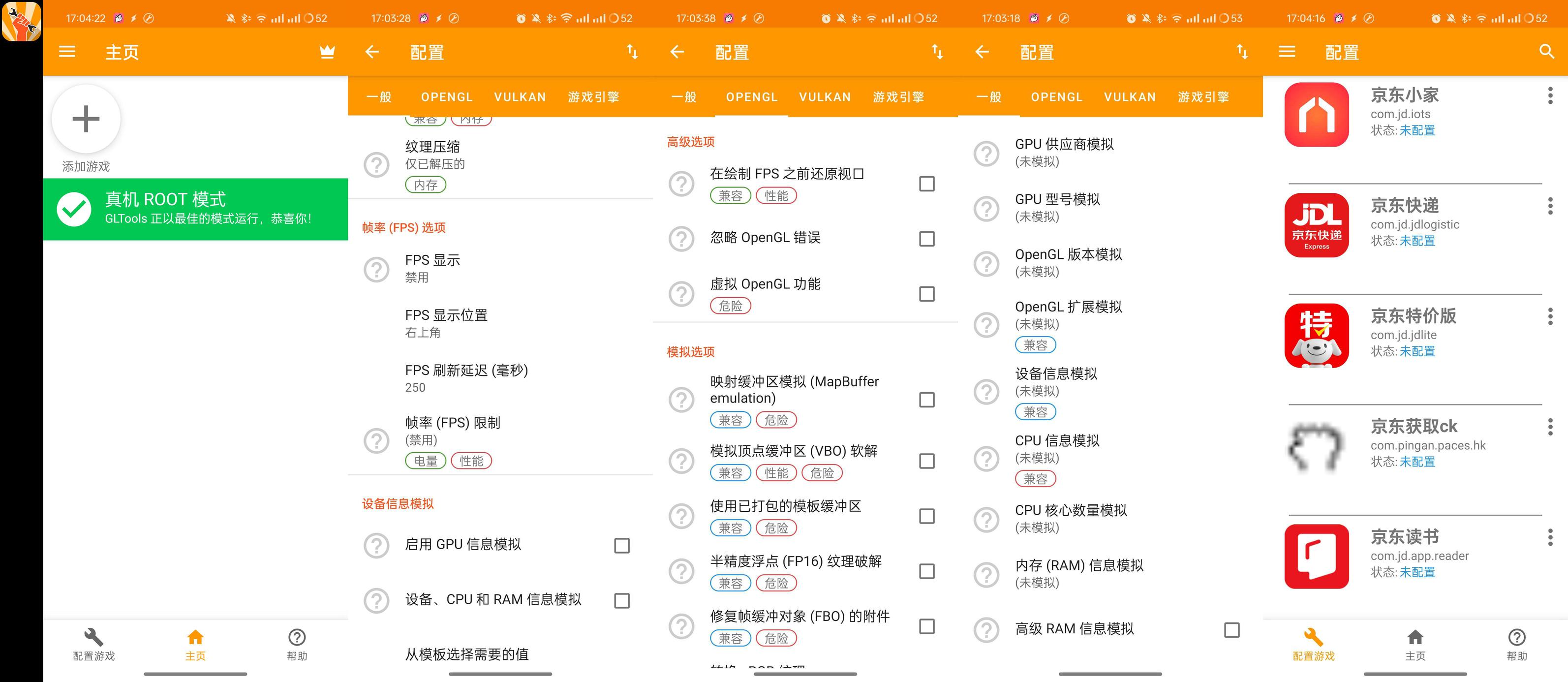Open help for 虚拟 OpenGL 功能
The height and width of the screenshot is (682, 1568).
pyautogui.click(x=681, y=293)
